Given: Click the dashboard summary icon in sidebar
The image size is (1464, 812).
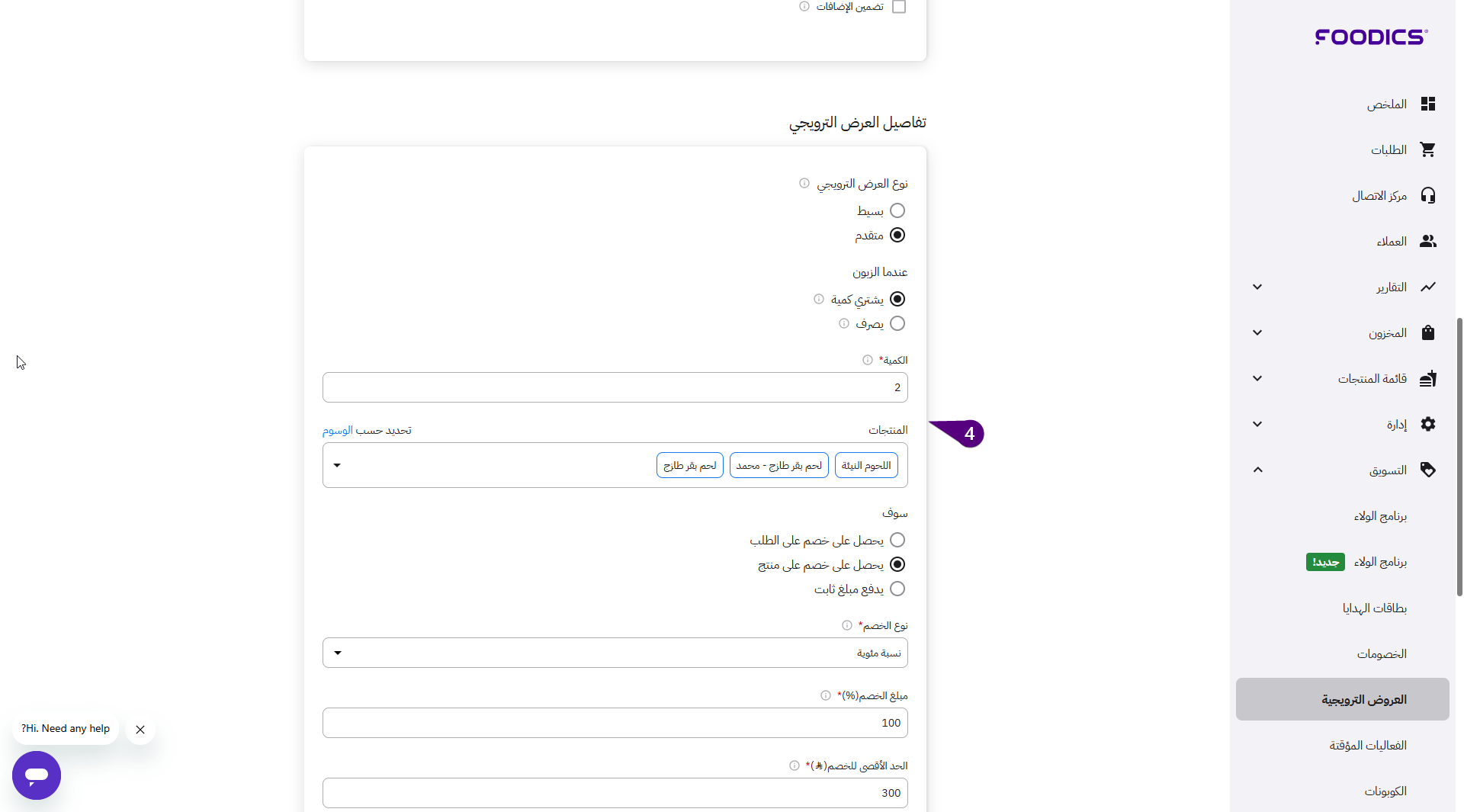Looking at the screenshot, I should point(1427,104).
